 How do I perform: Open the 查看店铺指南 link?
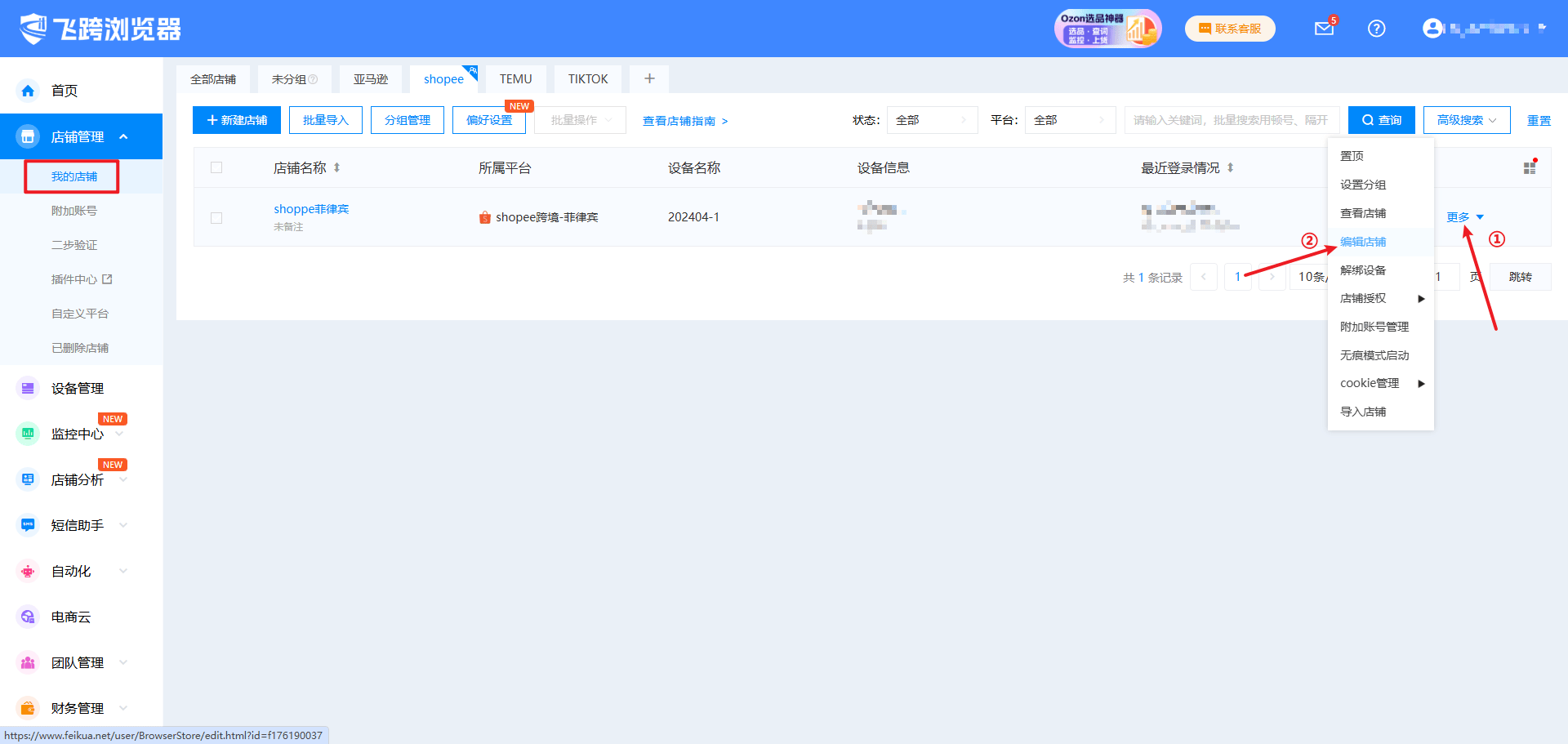click(x=684, y=121)
